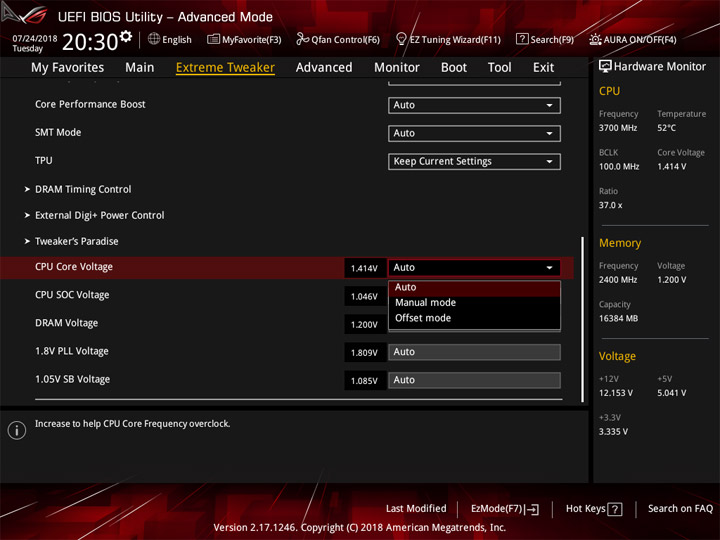
Task: Select Manual mode option
Action: (474, 303)
